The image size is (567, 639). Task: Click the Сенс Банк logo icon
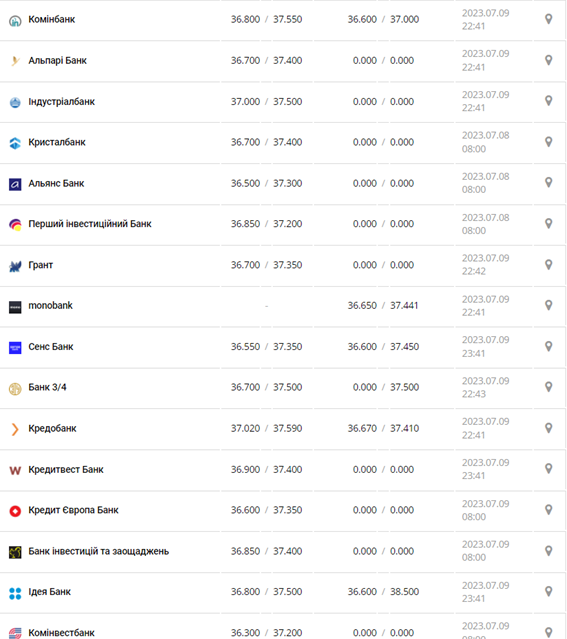click(x=15, y=348)
